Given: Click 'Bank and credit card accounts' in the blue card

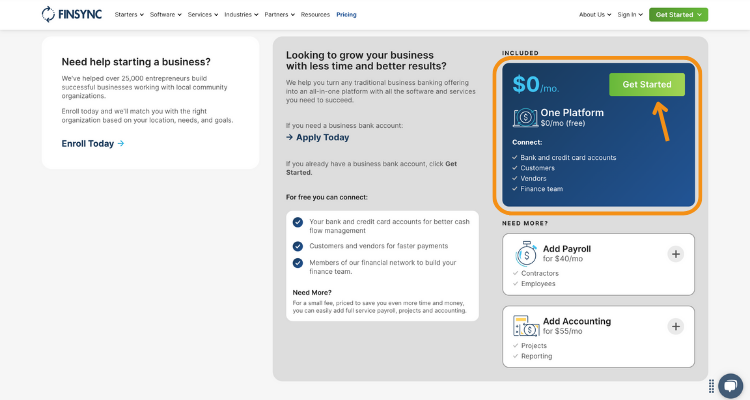Looking at the screenshot, I should (x=568, y=157).
